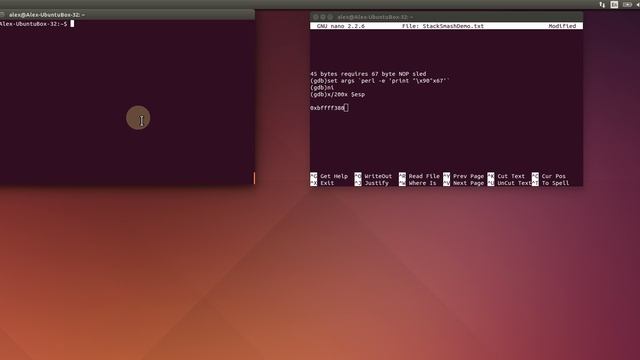Click the Where Is shortcut in nano

(418, 183)
